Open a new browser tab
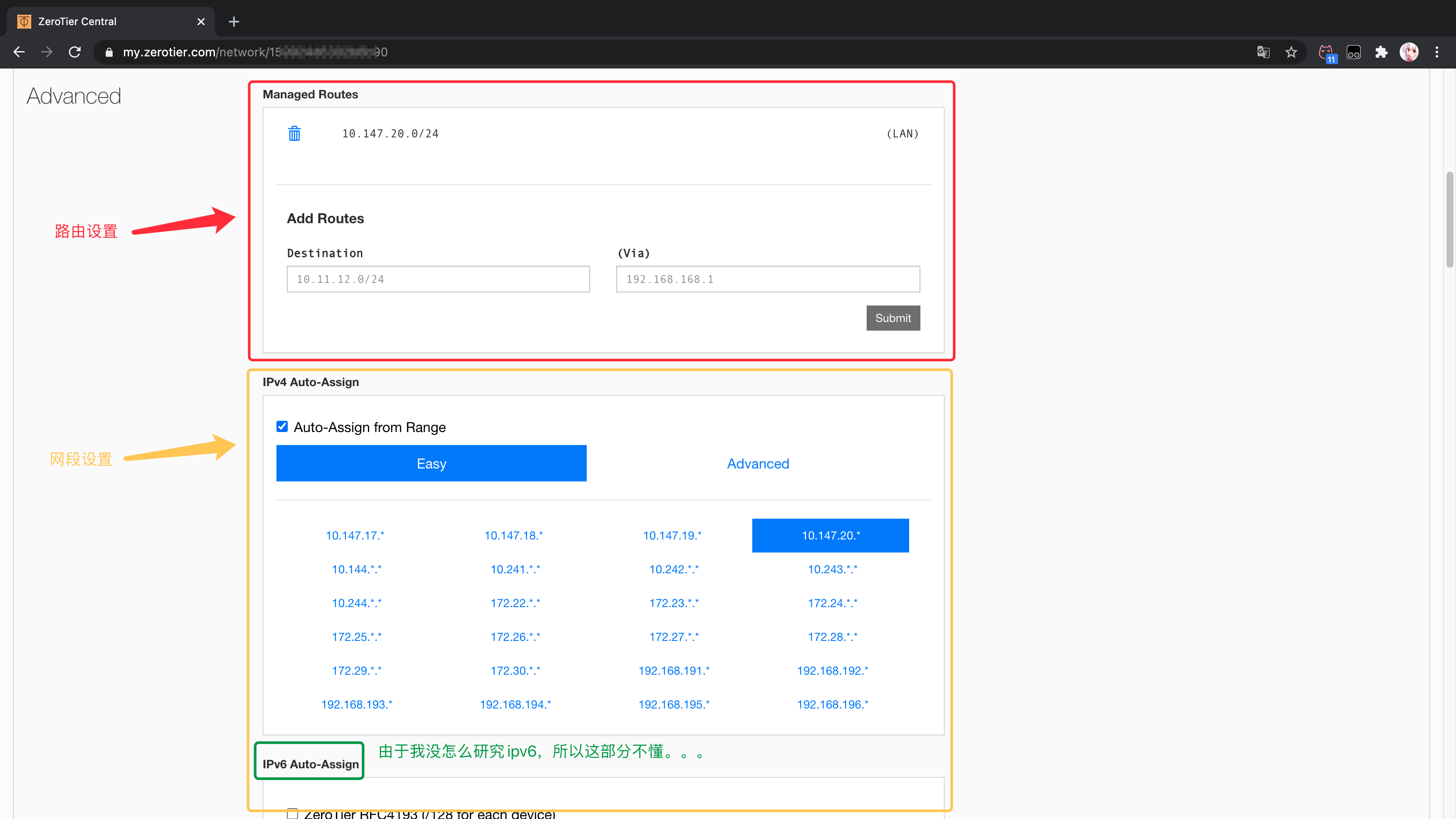Viewport: 1456px width, 819px height. pos(234,22)
